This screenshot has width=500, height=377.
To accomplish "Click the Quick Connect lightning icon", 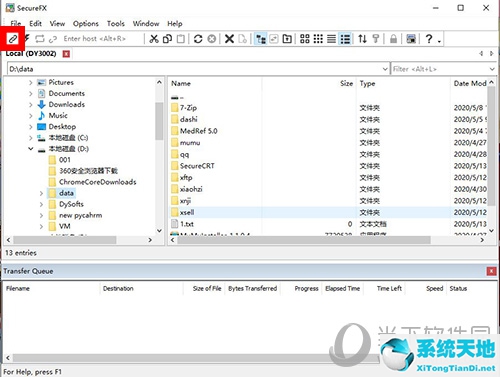I will [27, 39].
